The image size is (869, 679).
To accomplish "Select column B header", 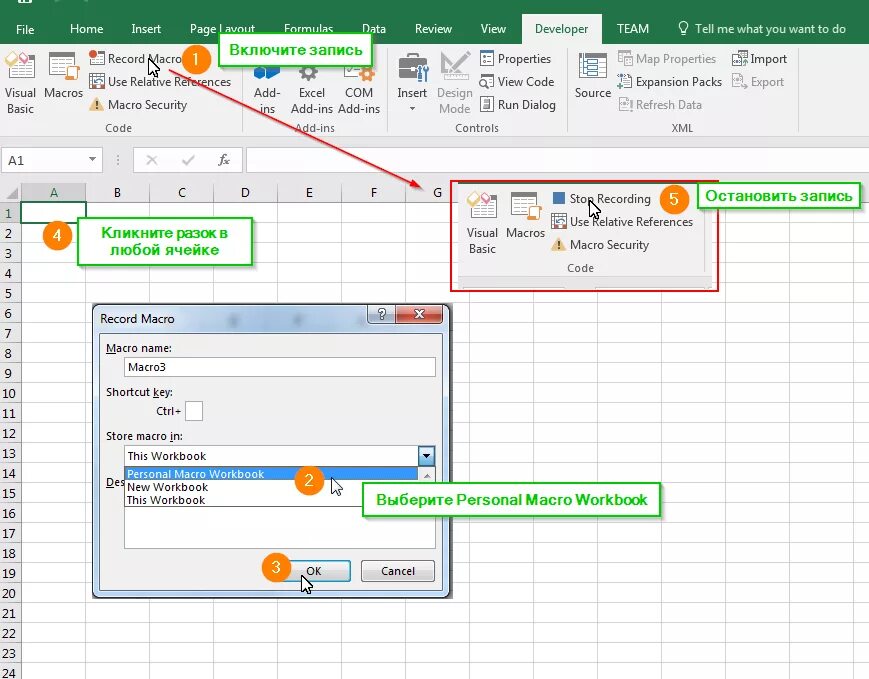I will point(117,192).
